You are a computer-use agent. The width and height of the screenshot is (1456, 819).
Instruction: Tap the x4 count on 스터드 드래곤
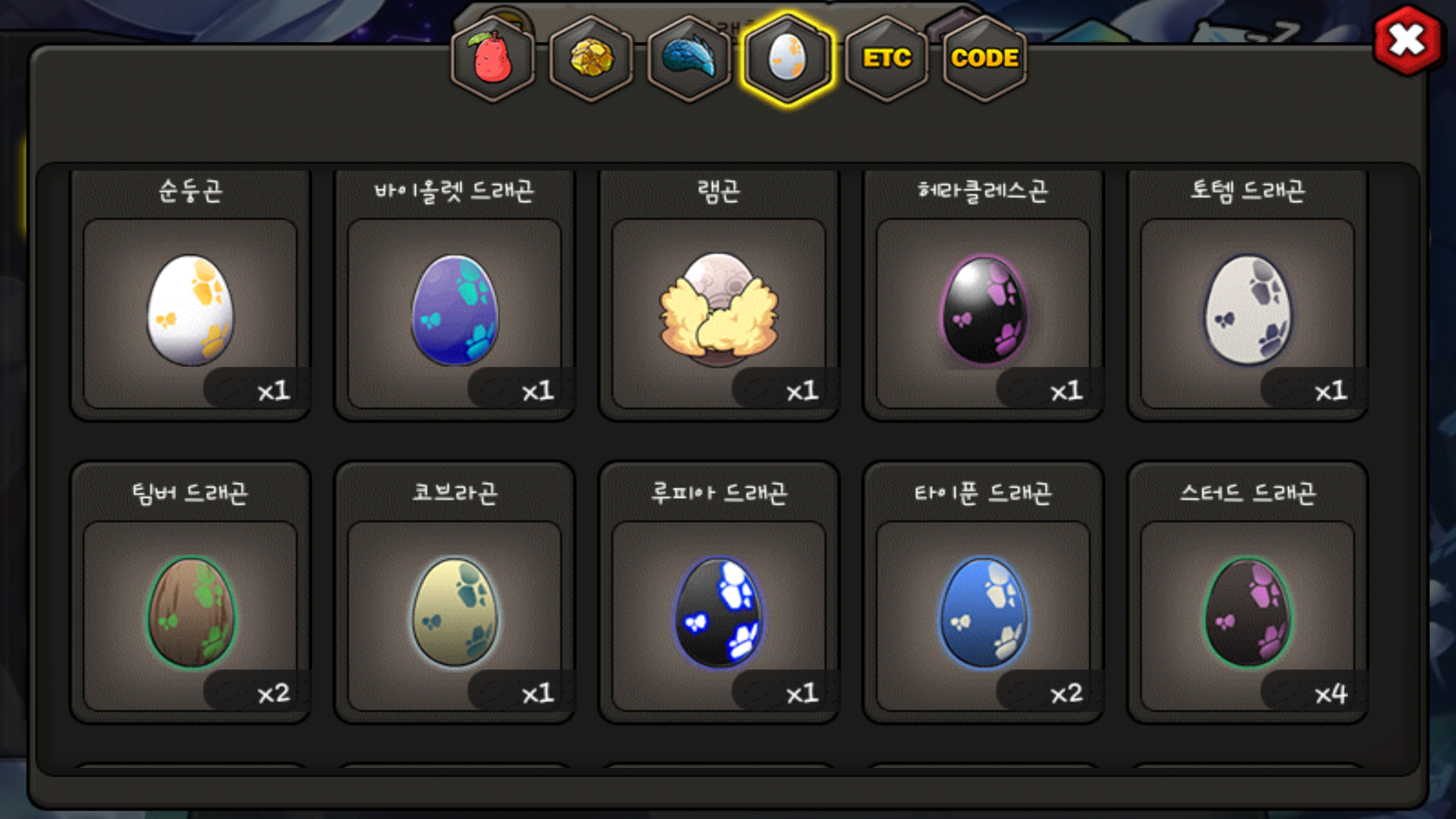[1330, 694]
